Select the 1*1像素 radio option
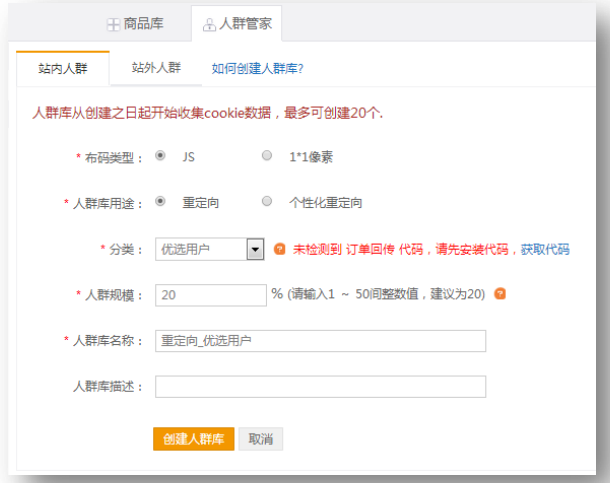The image size is (610, 483). point(266,156)
